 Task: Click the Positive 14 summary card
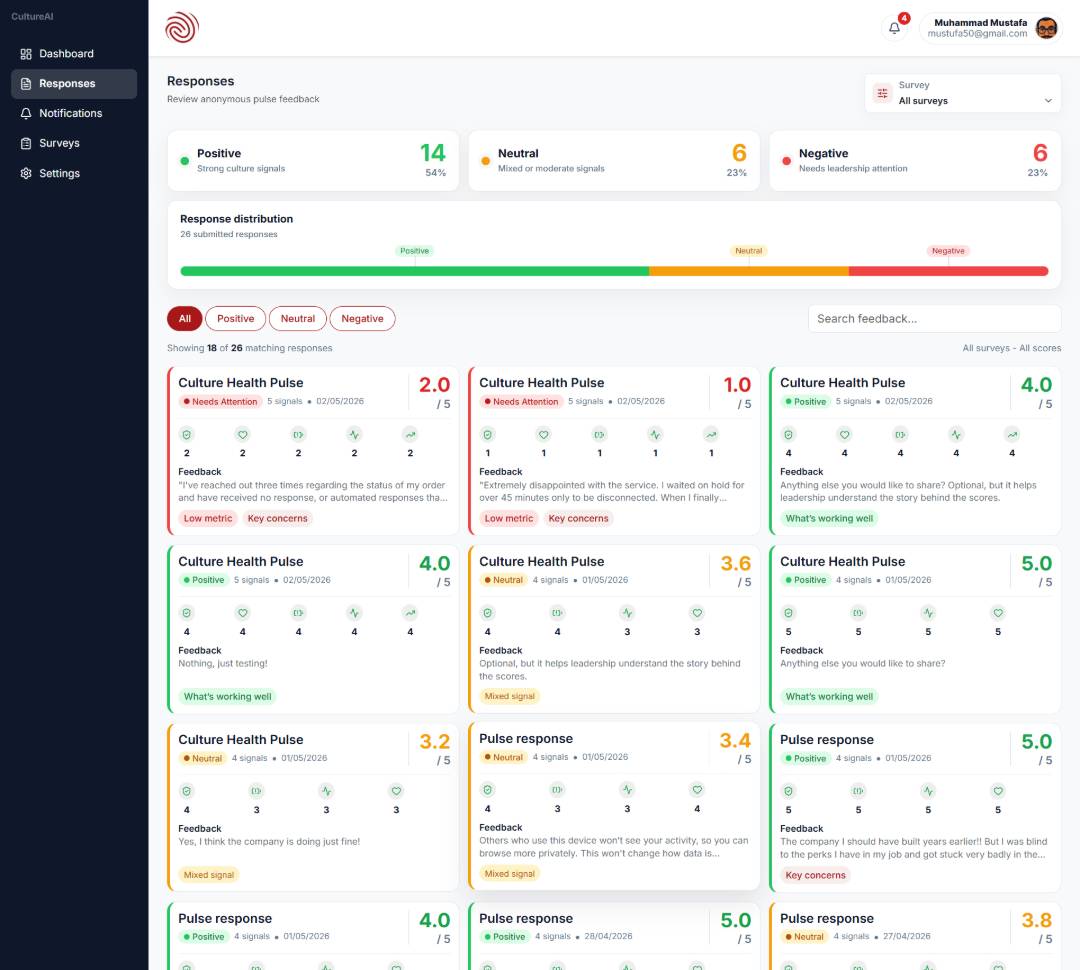(313, 161)
